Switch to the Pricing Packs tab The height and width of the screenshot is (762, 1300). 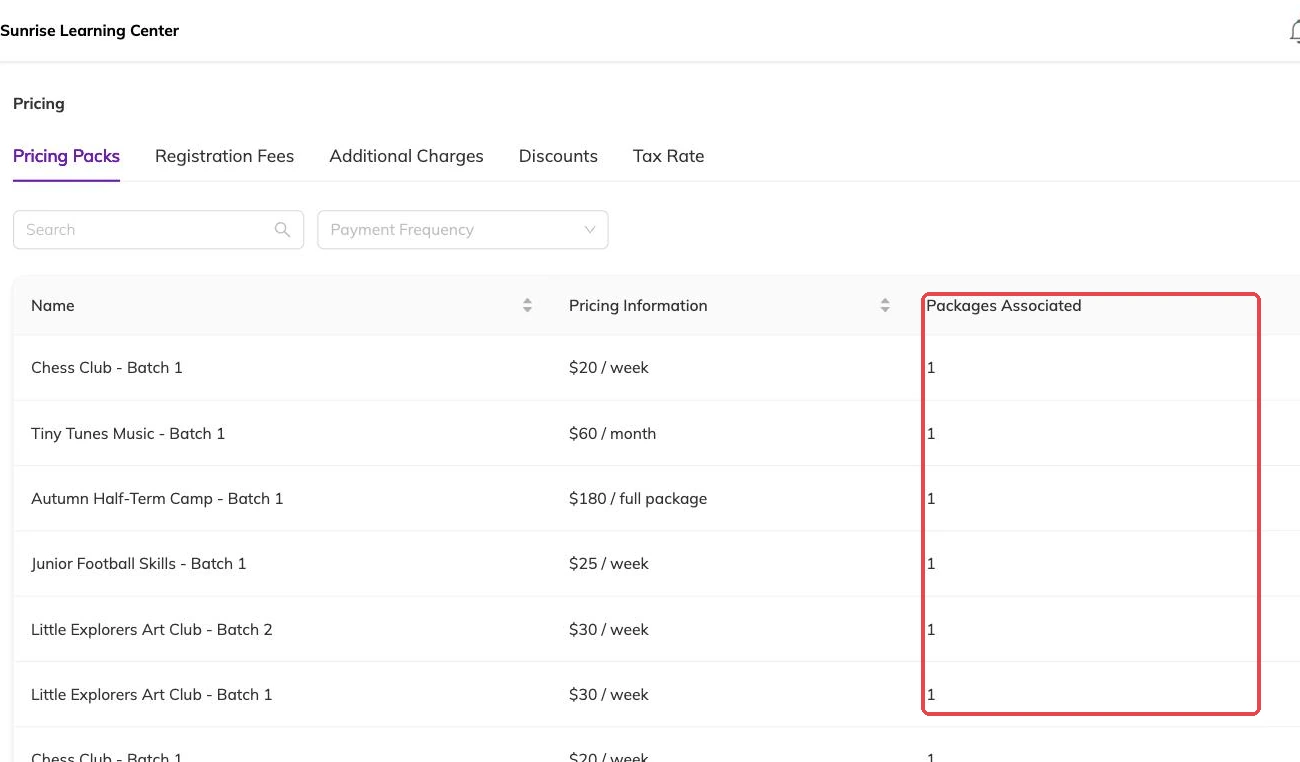(66, 156)
